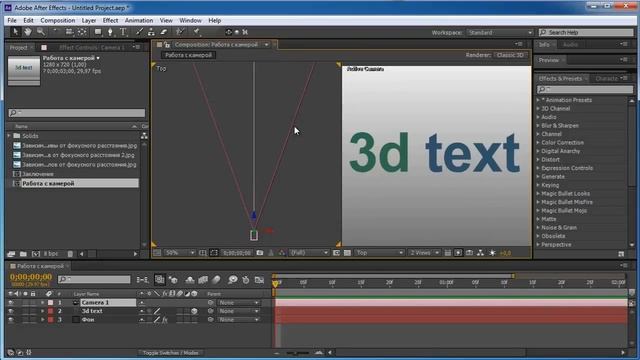Image resolution: width=640 pixels, height=360 pixels.
Task: Hide the 3d text layer
Action: pos(11,311)
